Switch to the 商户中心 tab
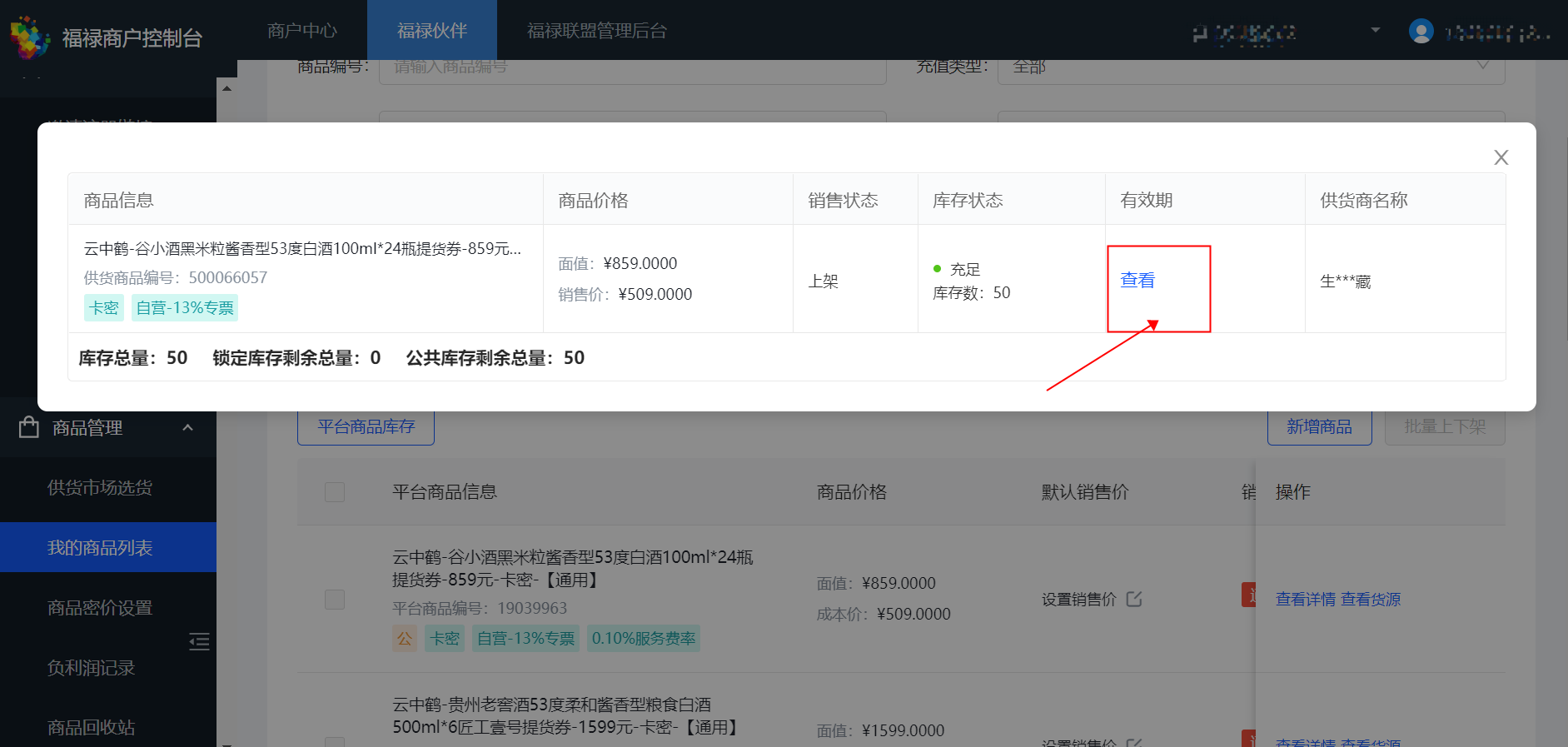Screen dimensions: 1568x747 coord(301,31)
